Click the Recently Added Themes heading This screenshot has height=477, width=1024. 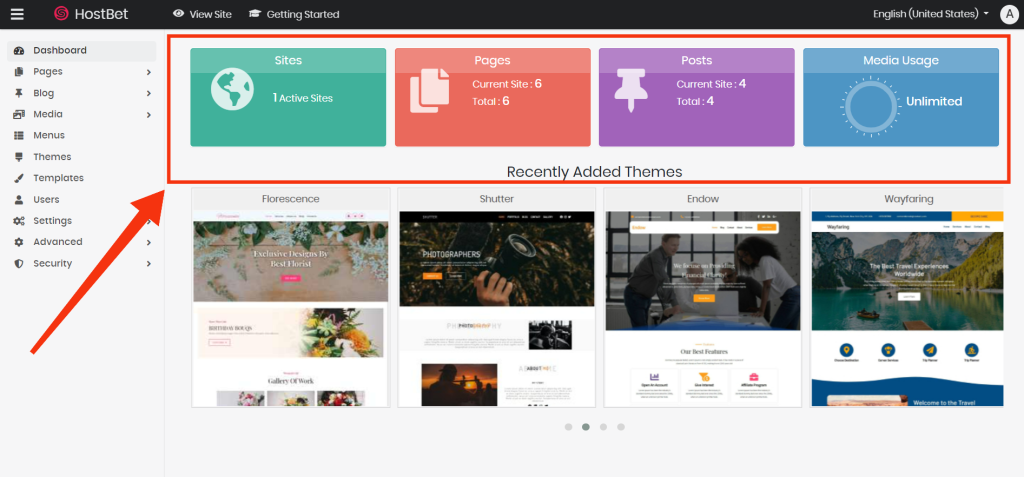[x=594, y=172]
